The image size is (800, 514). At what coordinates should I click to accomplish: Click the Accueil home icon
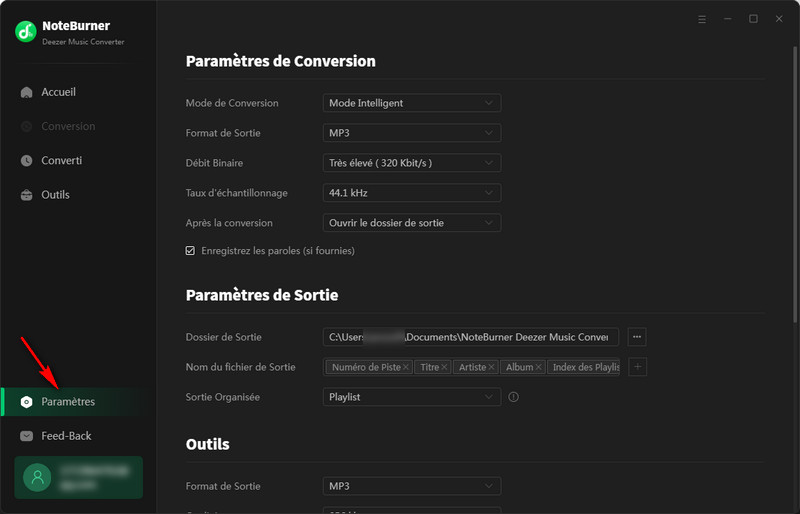click(x=27, y=92)
